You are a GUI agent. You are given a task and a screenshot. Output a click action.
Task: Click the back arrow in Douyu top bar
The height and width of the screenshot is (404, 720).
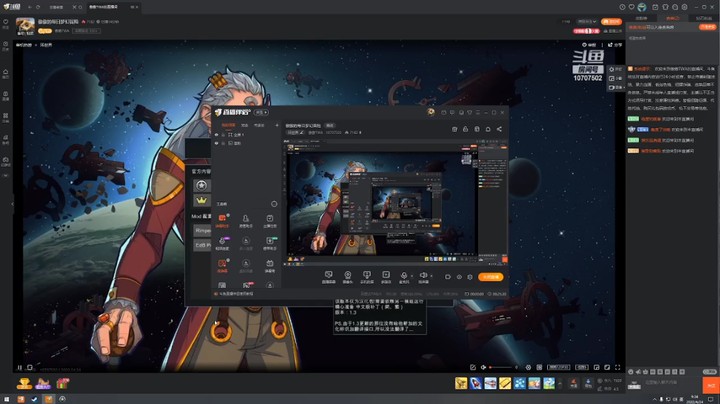30,7
